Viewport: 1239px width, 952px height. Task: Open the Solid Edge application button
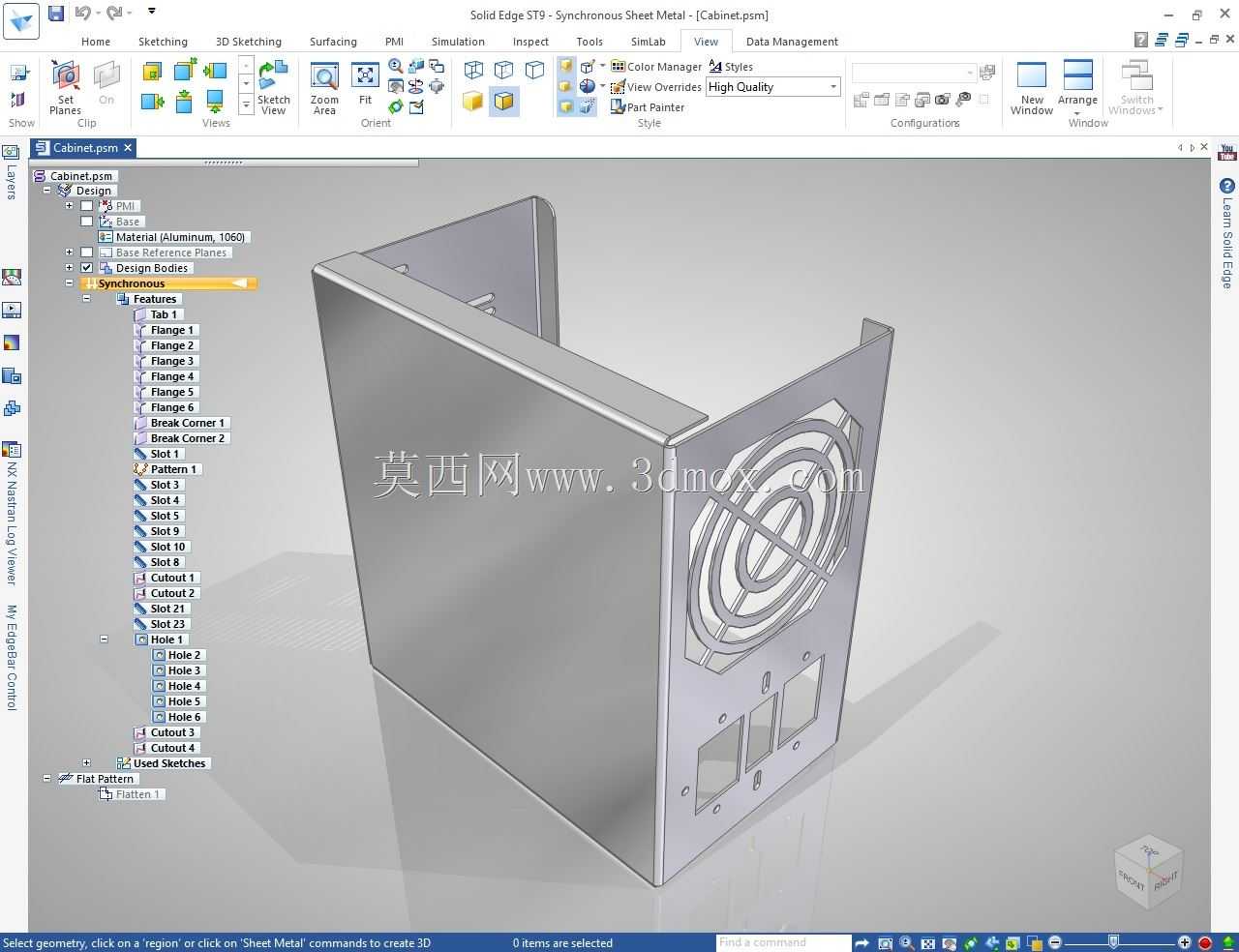click(x=21, y=20)
